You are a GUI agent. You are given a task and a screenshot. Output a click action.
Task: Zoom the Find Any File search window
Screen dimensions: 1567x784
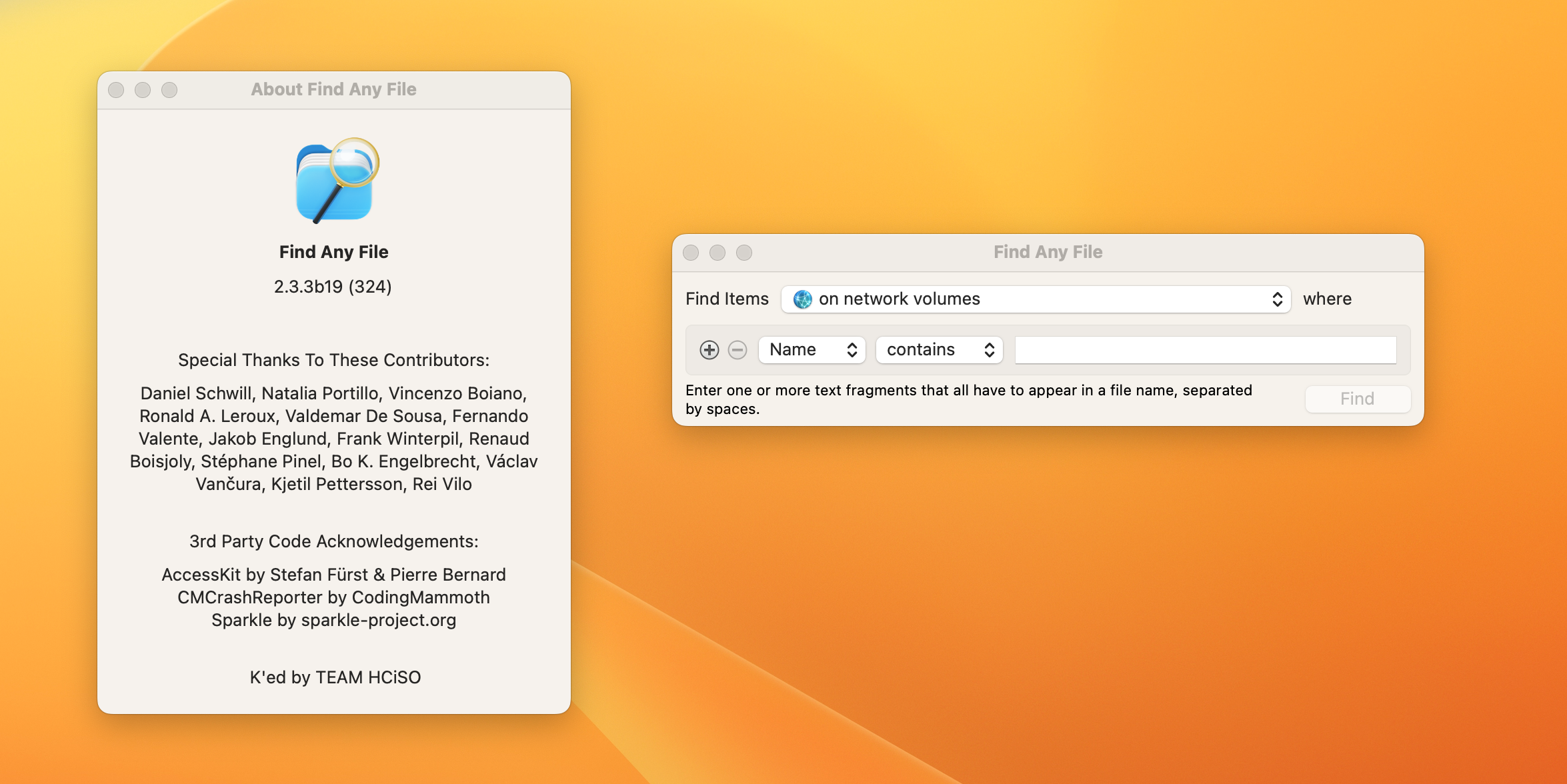pos(744,253)
